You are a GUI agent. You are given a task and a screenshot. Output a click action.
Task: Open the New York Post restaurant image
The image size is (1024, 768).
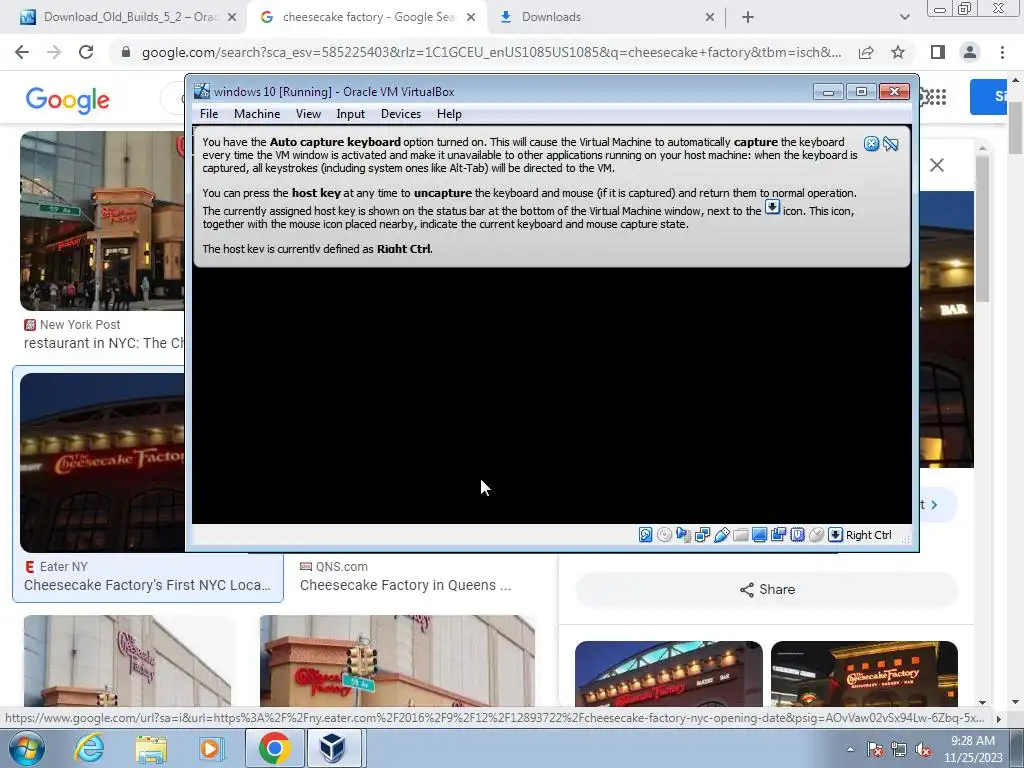click(x=102, y=221)
